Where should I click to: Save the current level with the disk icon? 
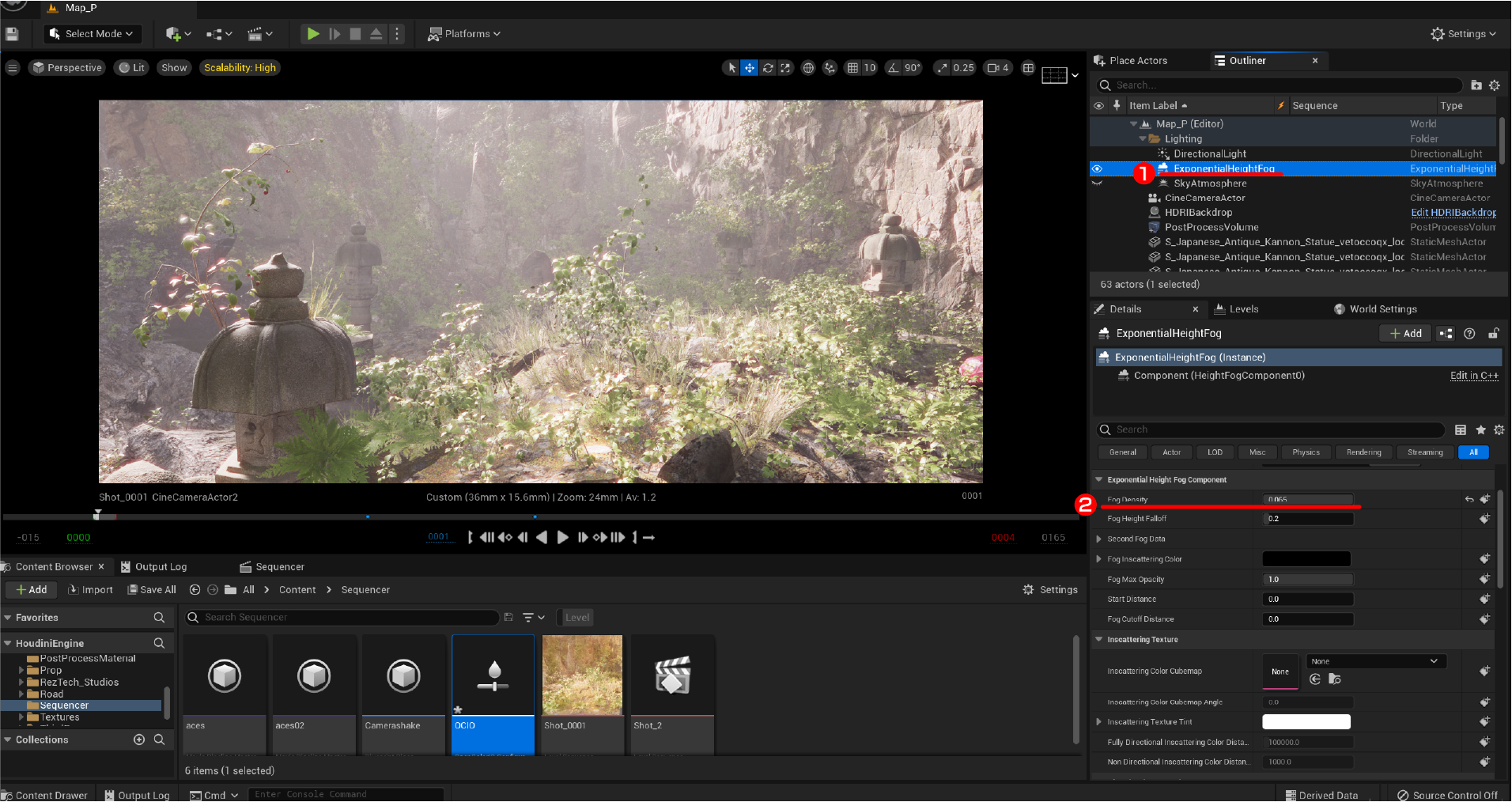(11, 33)
